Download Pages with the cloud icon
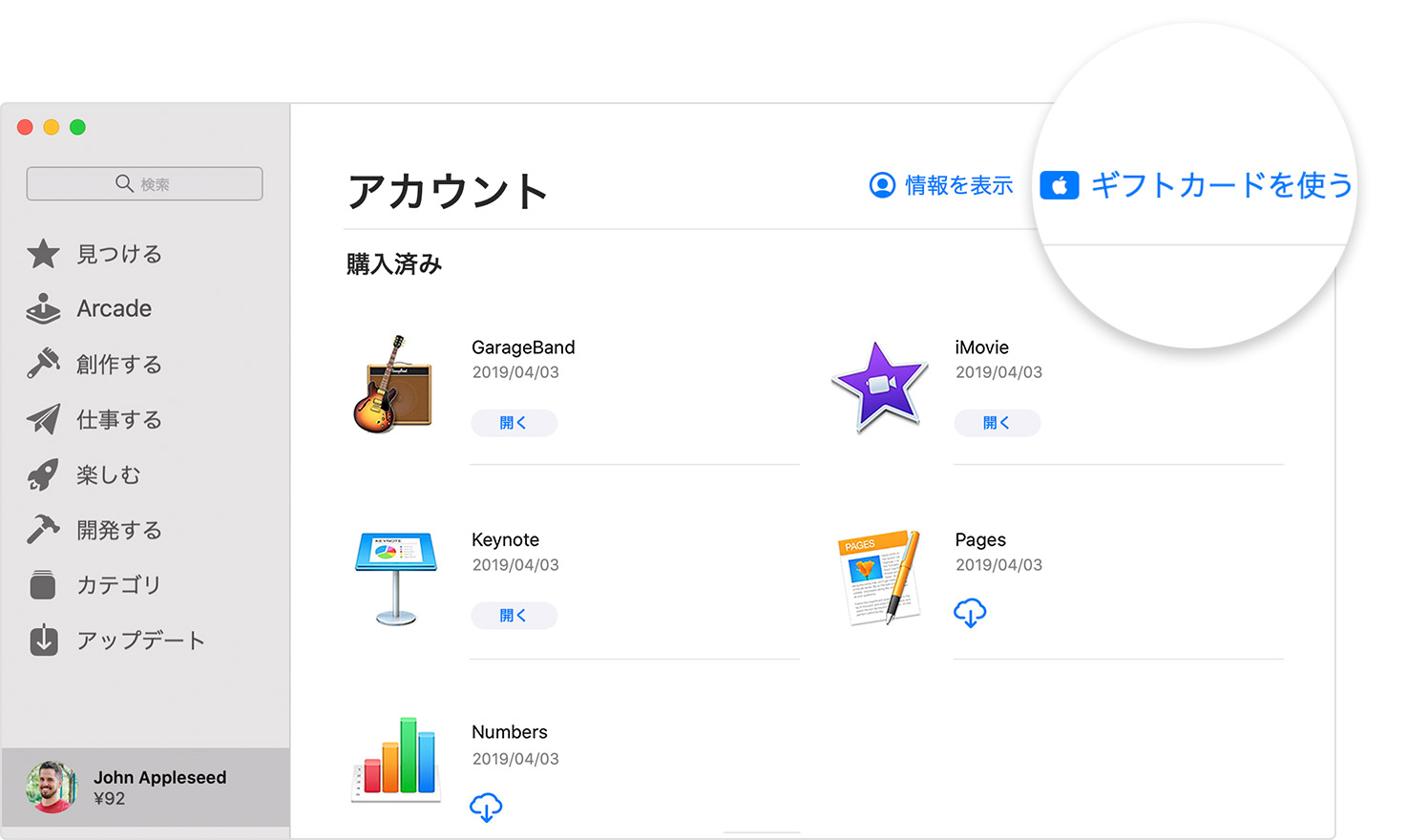Screen dimensions: 1407x840 (970, 613)
